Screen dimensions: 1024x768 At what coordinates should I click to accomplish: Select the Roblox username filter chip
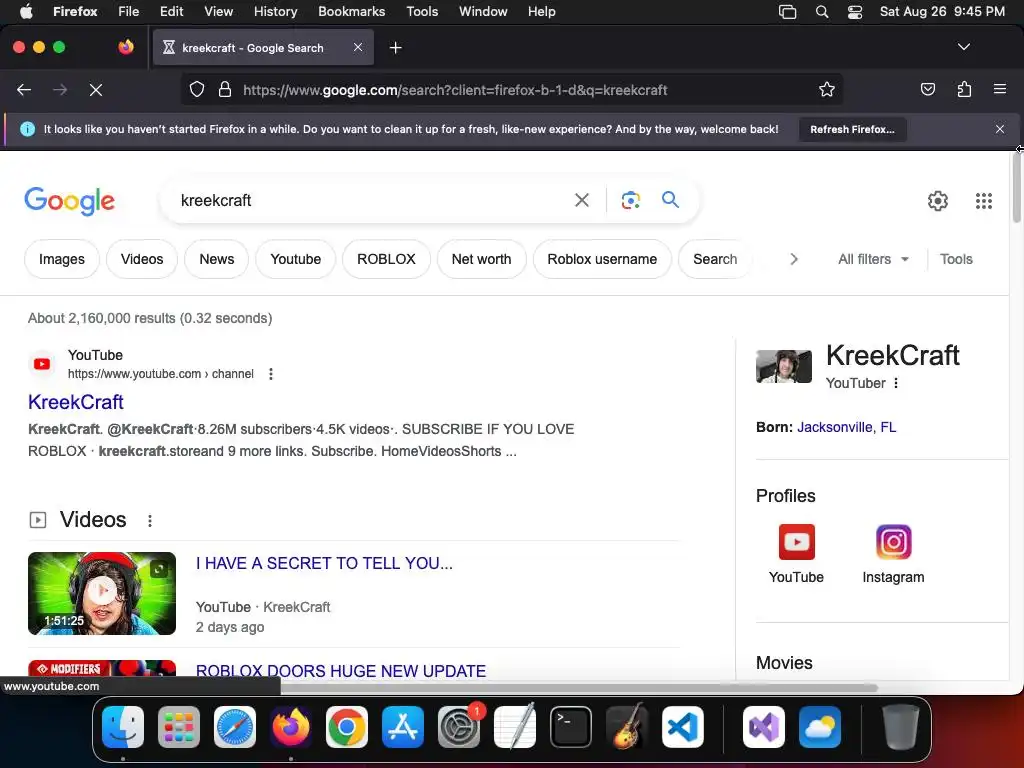point(601,259)
